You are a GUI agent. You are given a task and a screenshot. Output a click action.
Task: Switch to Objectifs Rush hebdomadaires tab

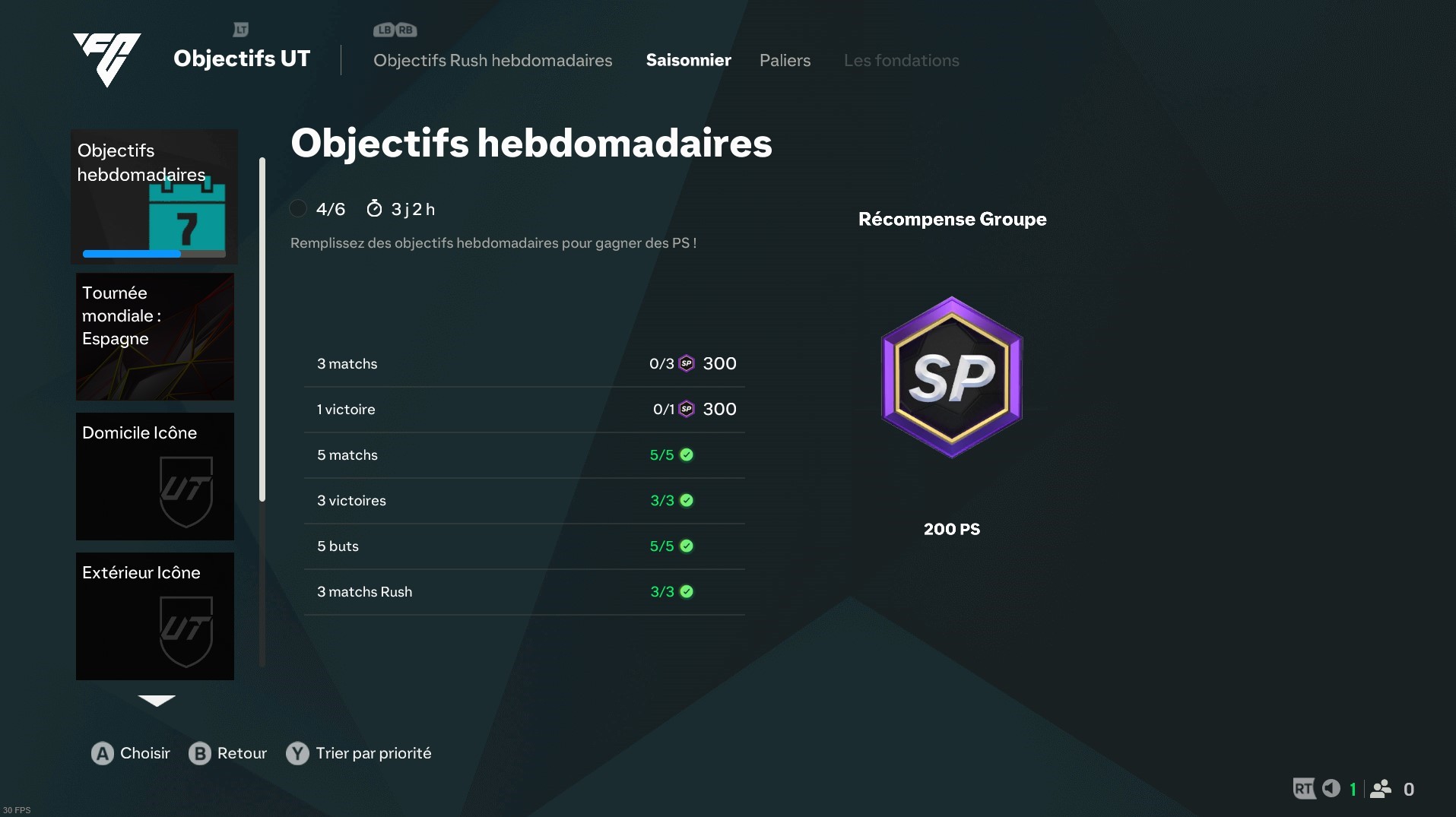click(x=493, y=60)
